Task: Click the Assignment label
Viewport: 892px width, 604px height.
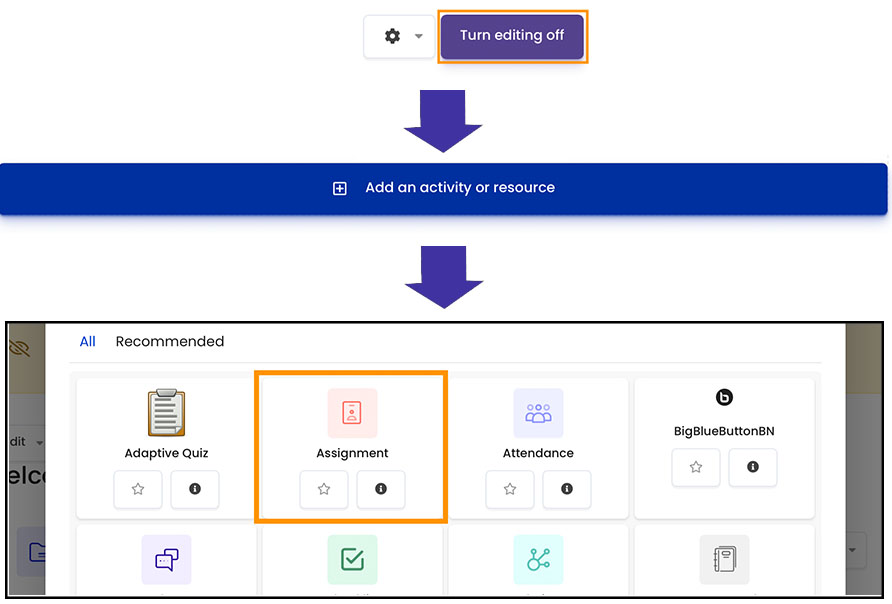Action: click(x=352, y=453)
